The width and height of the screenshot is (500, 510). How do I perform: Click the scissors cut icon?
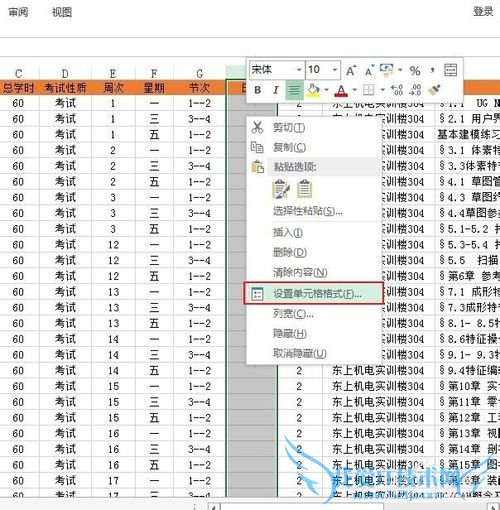(257, 127)
